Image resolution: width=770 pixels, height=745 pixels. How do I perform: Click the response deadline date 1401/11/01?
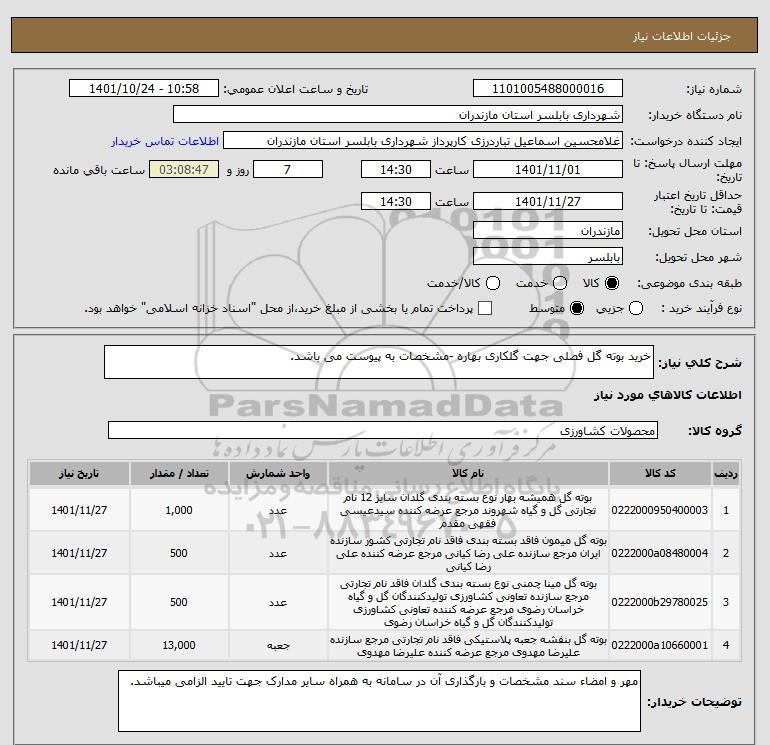(548, 170)
